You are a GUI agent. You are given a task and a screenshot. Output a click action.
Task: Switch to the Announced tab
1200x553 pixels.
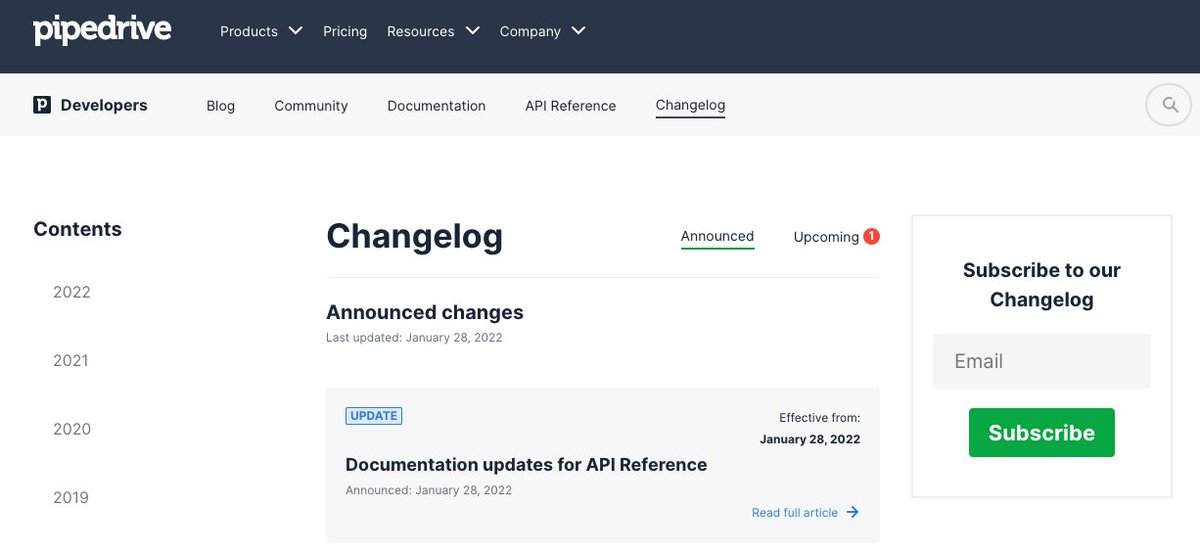(717, 237)
